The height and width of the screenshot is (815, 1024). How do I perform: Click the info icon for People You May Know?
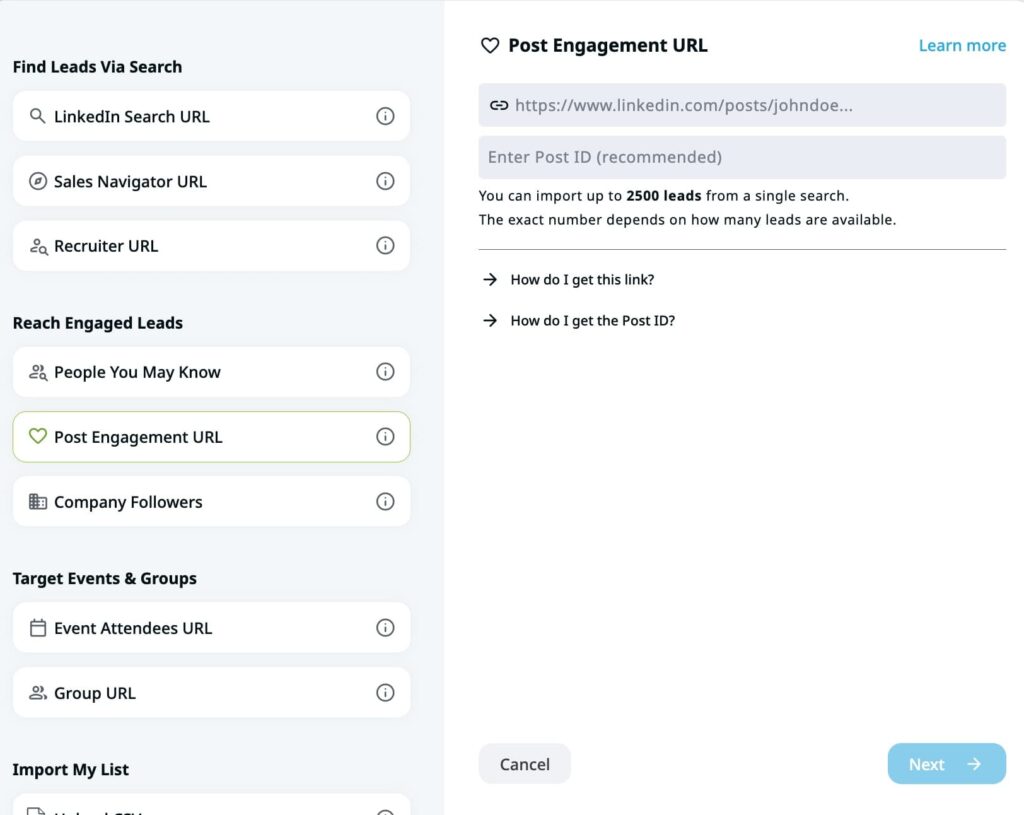(x=385, y=371)
